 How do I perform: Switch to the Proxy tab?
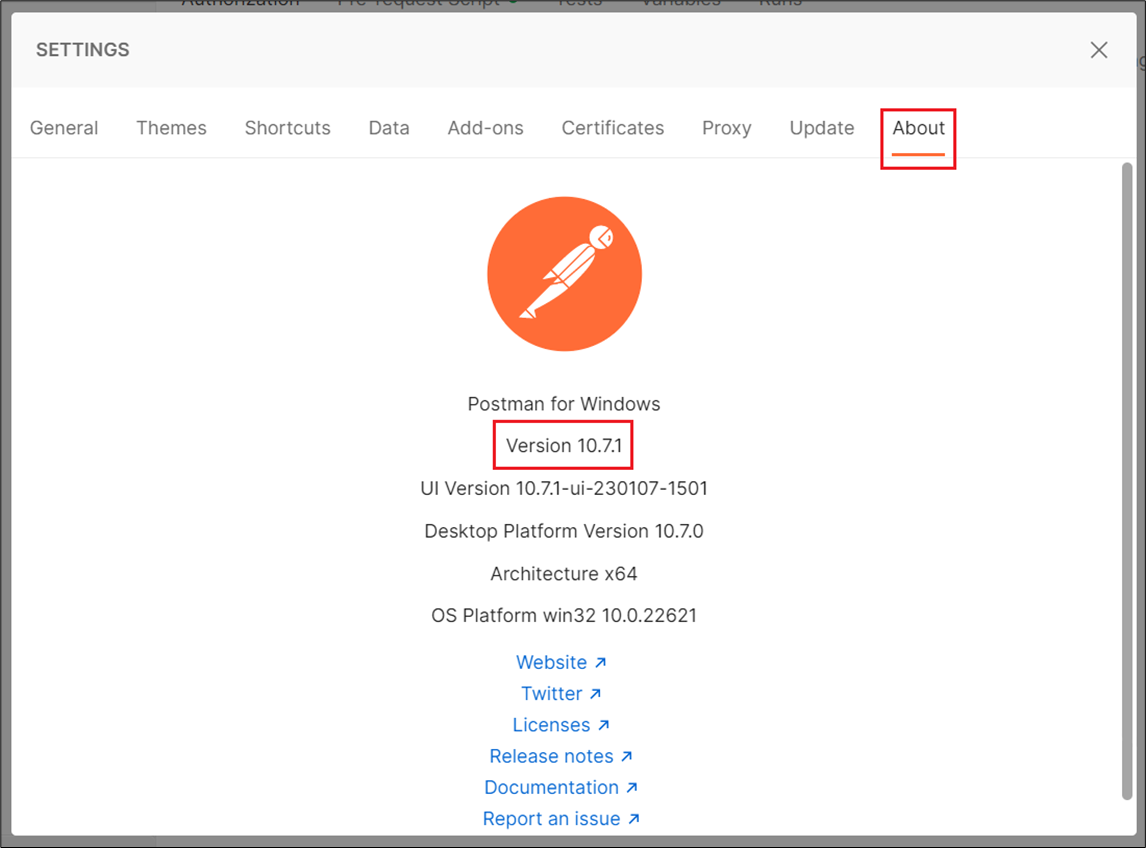[x=726, y=128]
